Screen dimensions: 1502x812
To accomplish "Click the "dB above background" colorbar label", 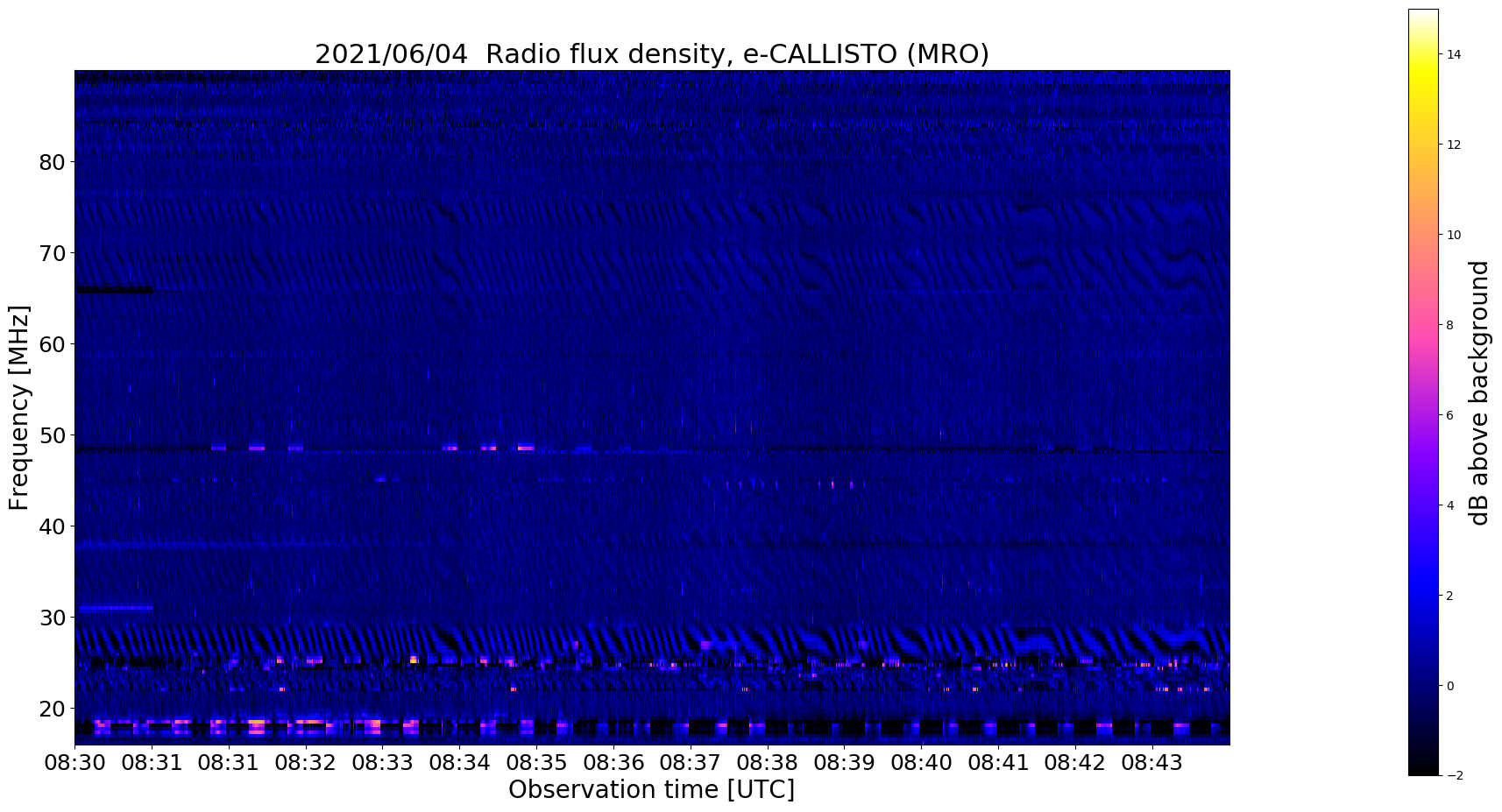I will tap(1479, 392).
